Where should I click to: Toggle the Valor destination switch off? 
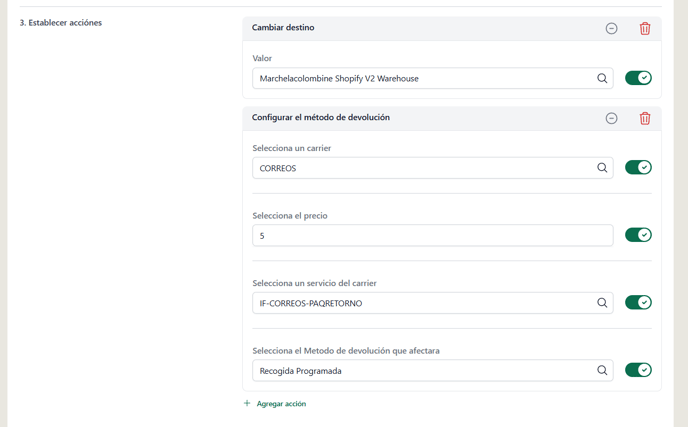coord(638,78)
